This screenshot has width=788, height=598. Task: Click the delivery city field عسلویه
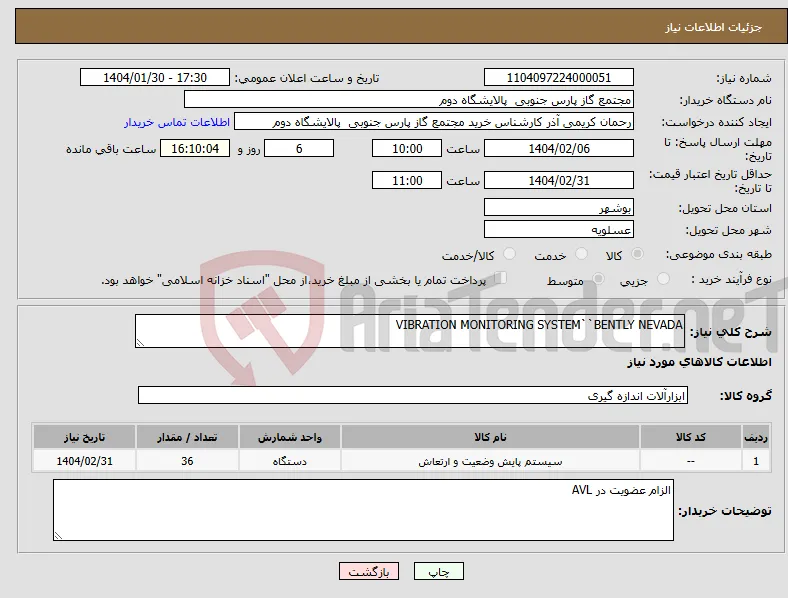click(558, 229)
